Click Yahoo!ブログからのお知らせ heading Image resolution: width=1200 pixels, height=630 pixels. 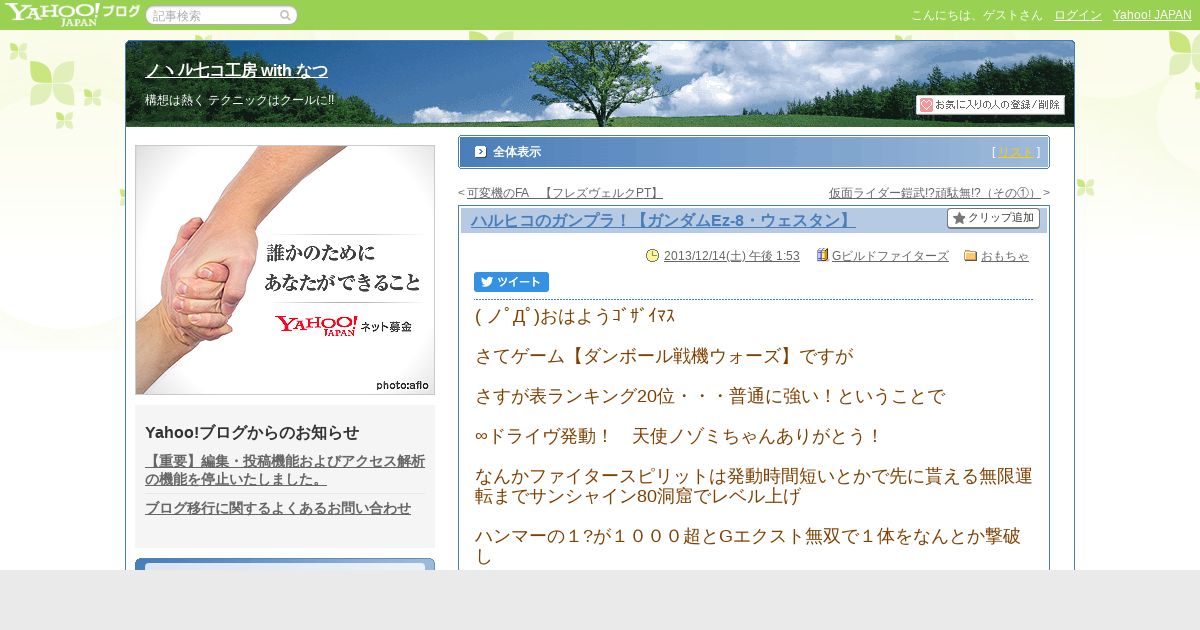252,432
